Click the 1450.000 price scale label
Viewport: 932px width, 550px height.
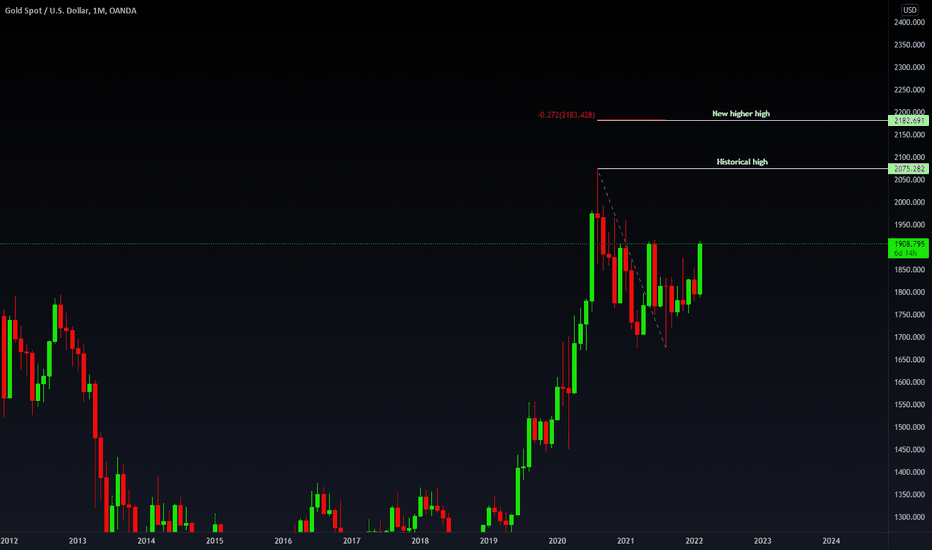point(909,450)
